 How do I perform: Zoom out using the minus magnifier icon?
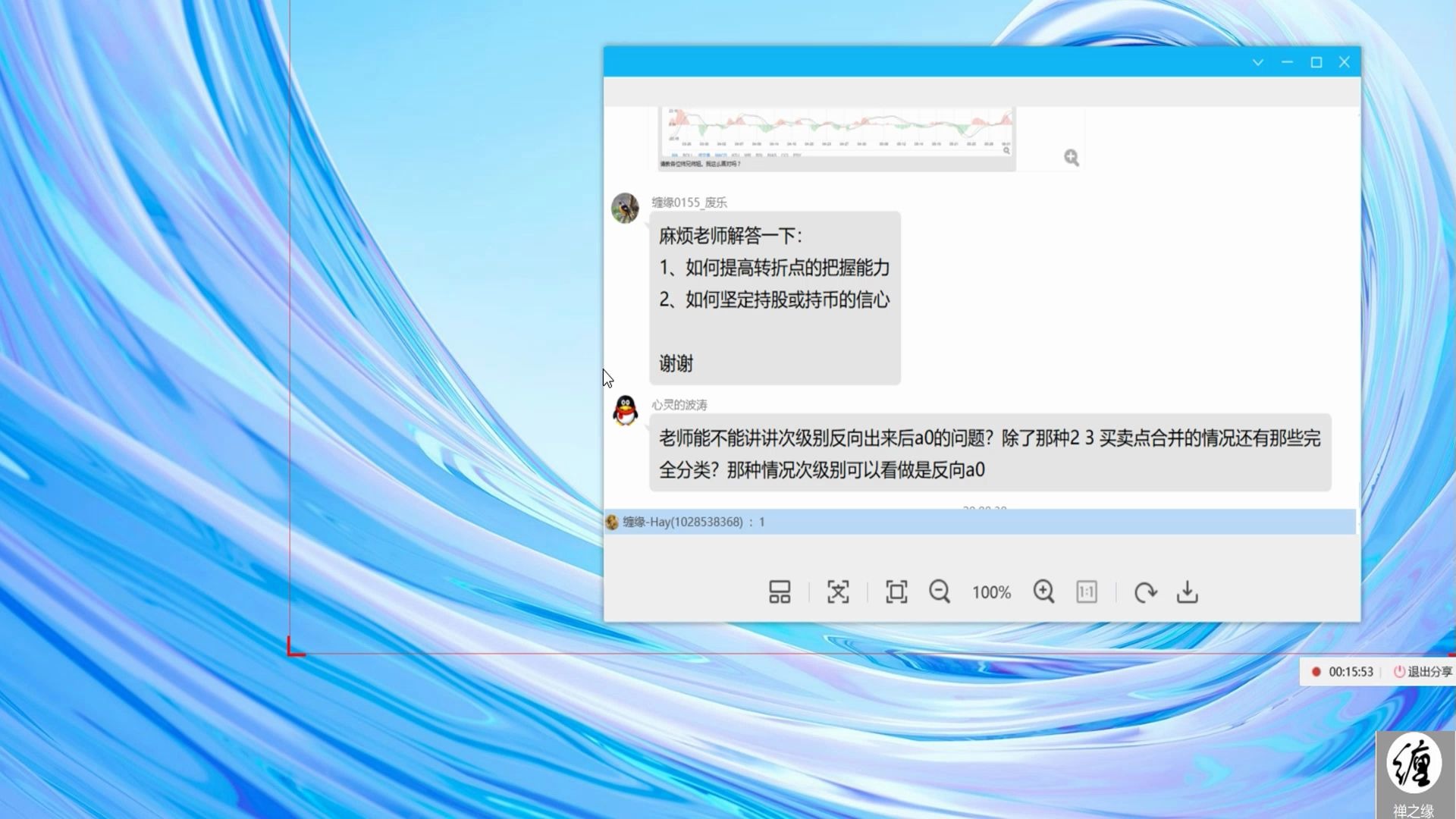(x=940, y=591)
